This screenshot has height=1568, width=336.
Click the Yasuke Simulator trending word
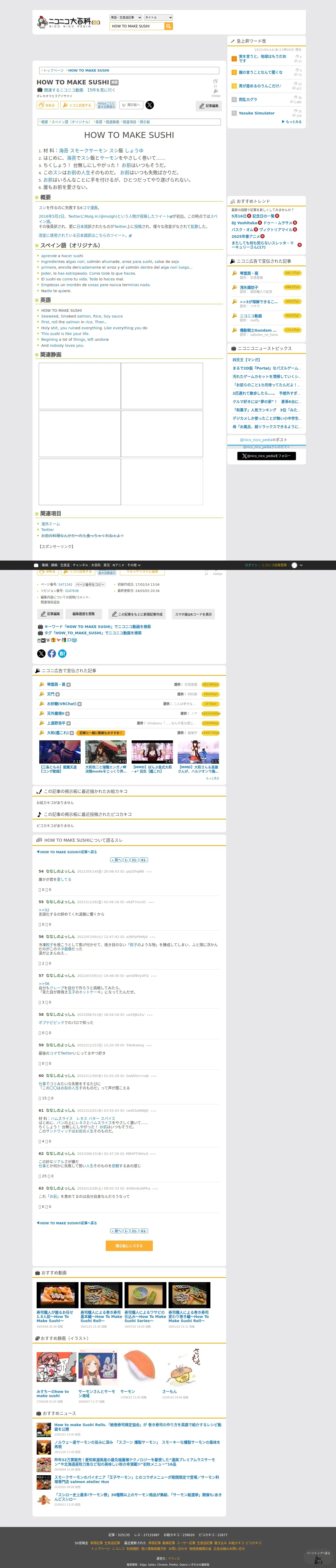tap(257, 113)
